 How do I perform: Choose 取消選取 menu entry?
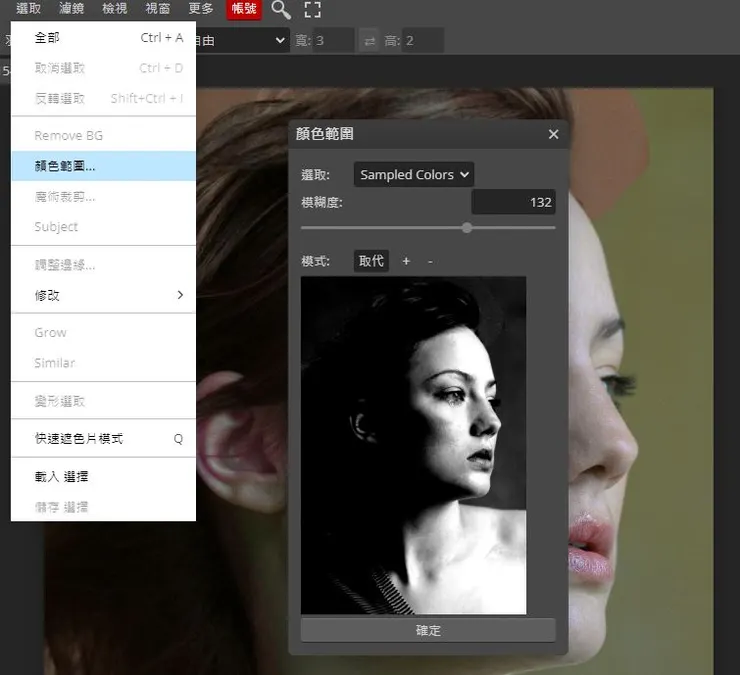coord(103,68)
